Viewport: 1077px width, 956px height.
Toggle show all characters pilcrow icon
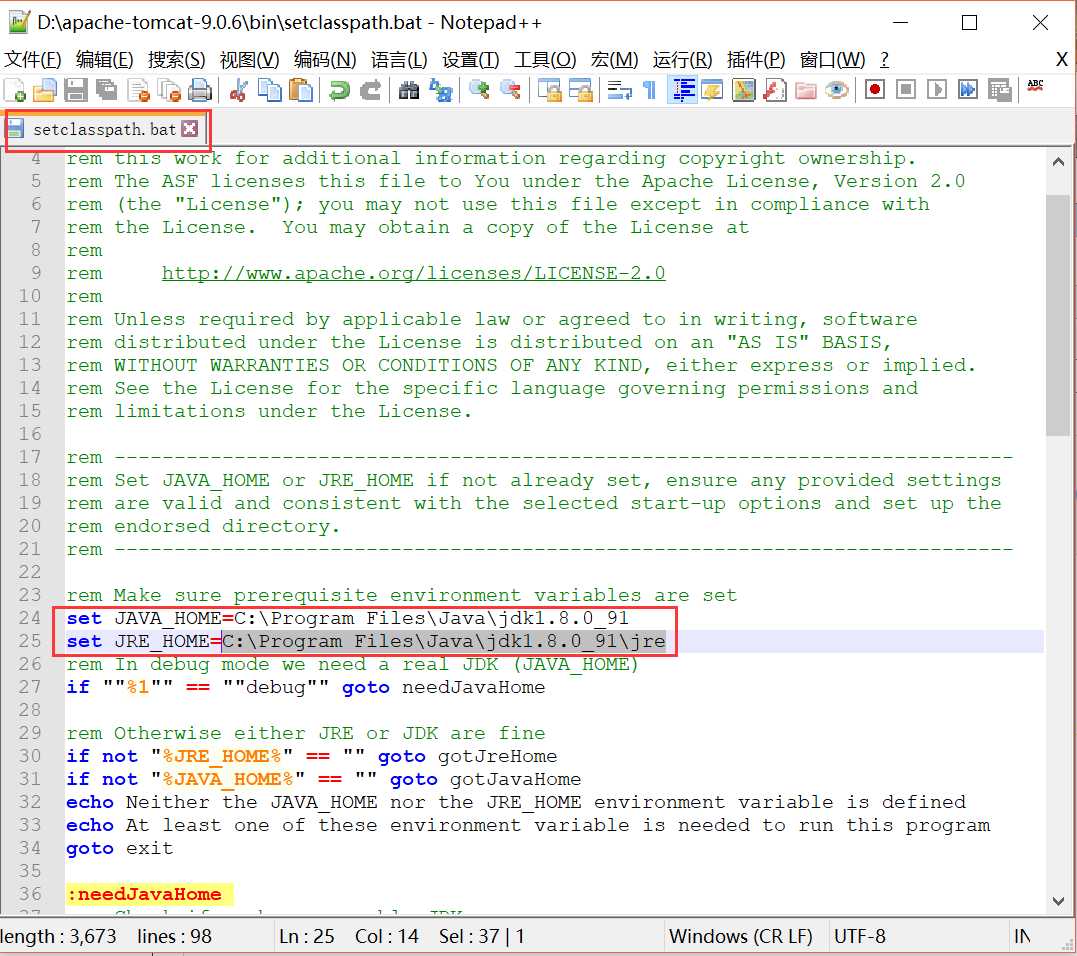(x=649, y=90)
